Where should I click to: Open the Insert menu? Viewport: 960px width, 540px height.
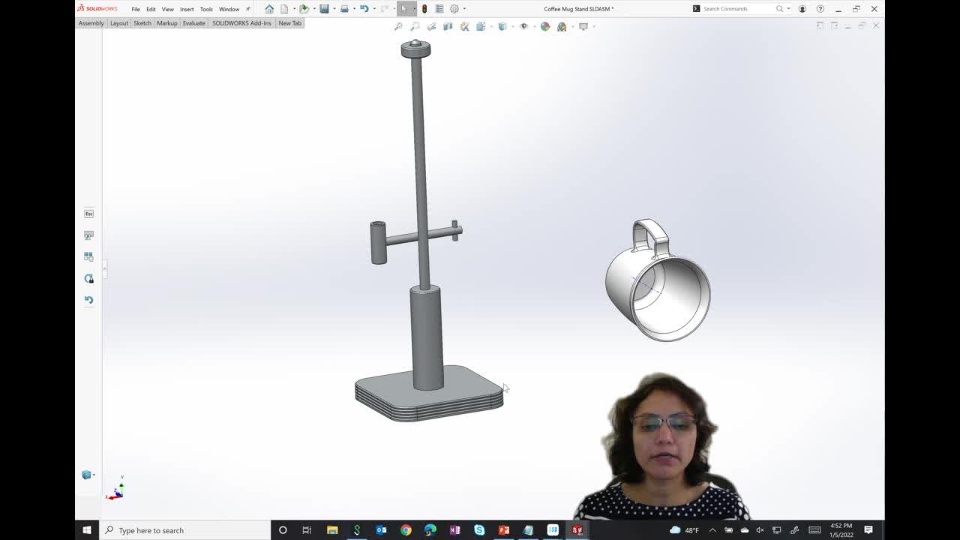coord(187,9)
